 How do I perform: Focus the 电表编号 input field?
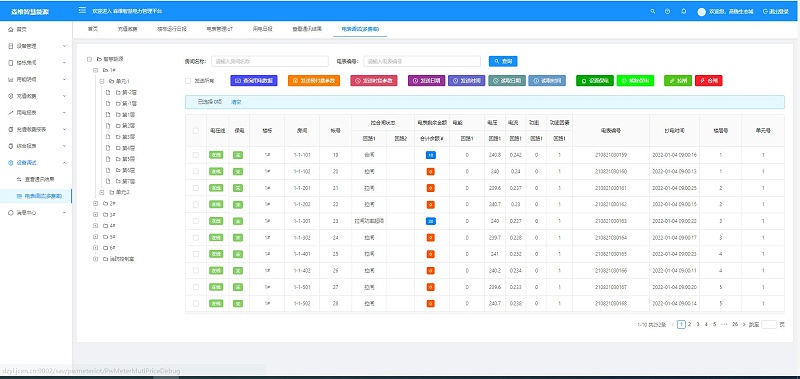pos(422,61)
